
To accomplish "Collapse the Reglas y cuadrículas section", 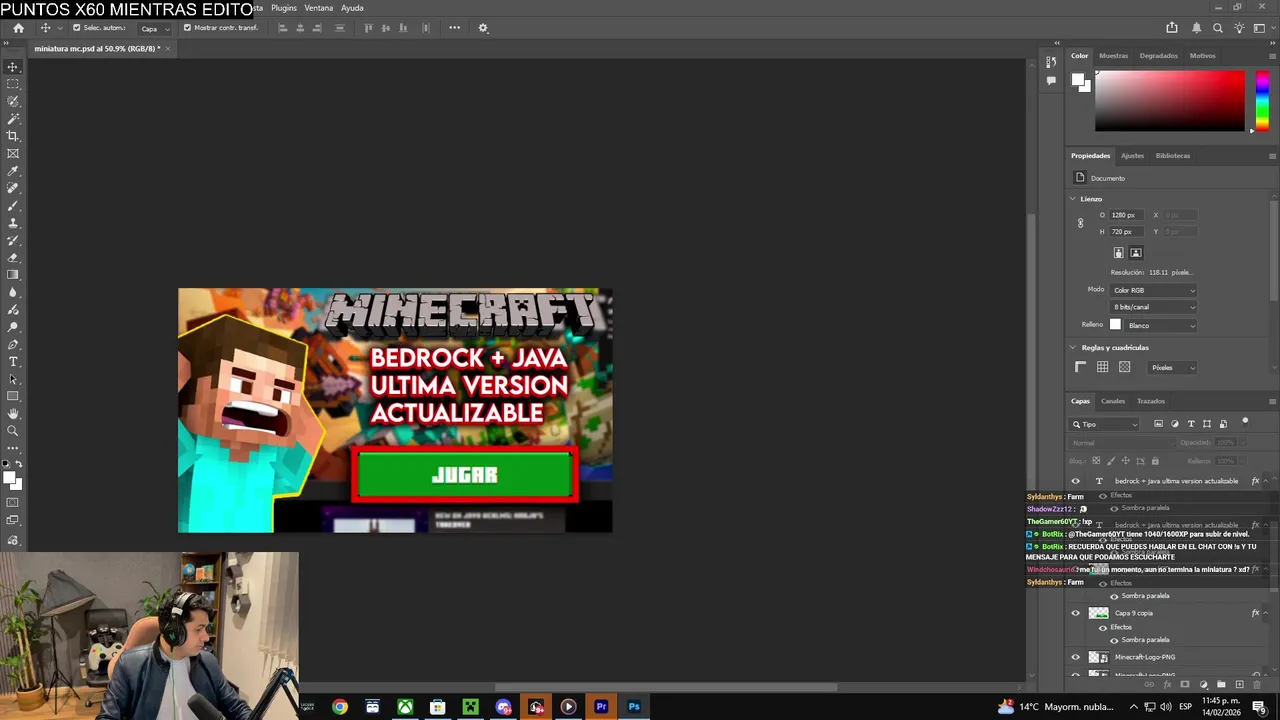I will [x=1073, y=348].
